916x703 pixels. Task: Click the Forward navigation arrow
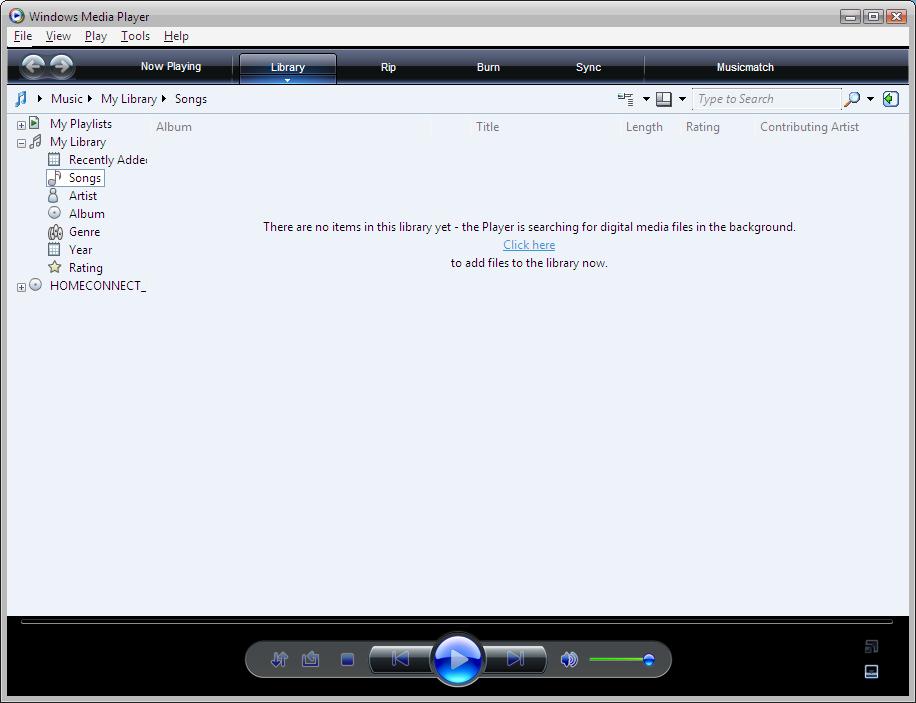click(61, 66)
